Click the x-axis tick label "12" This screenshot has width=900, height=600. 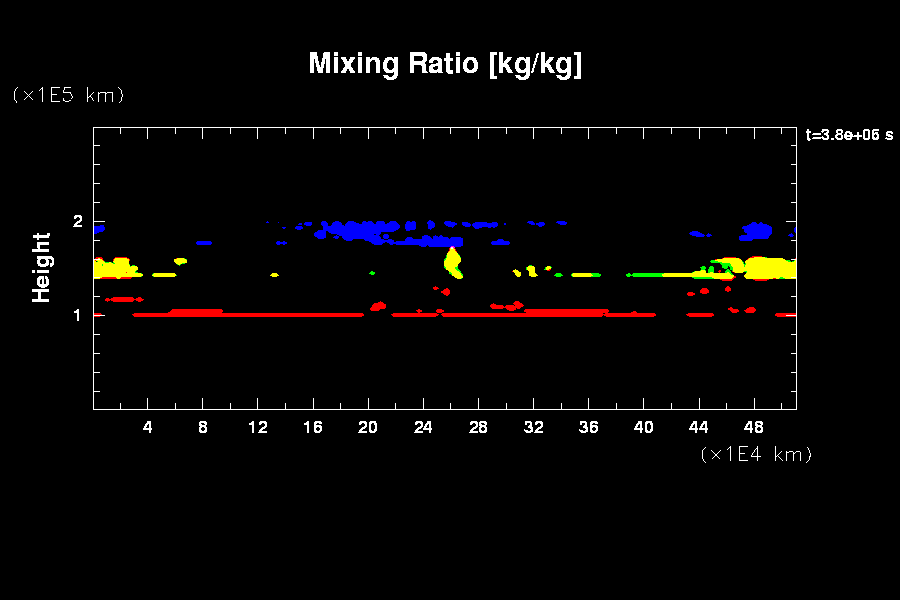coord(258,427)
